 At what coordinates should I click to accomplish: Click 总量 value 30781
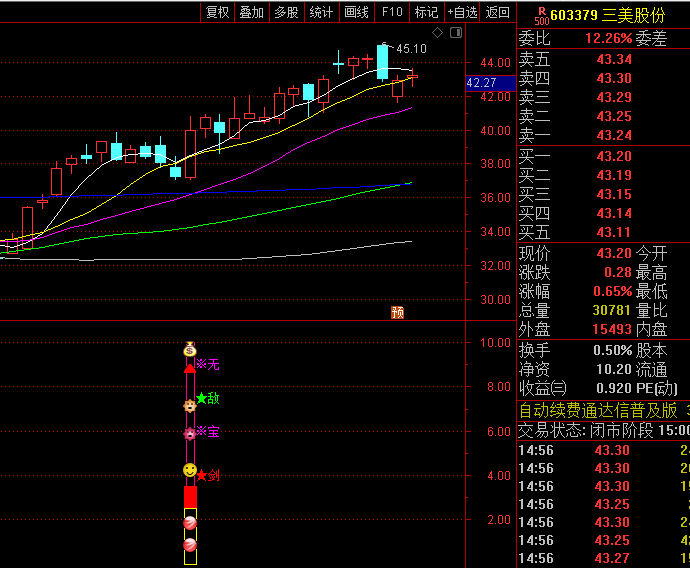(612, 310)
